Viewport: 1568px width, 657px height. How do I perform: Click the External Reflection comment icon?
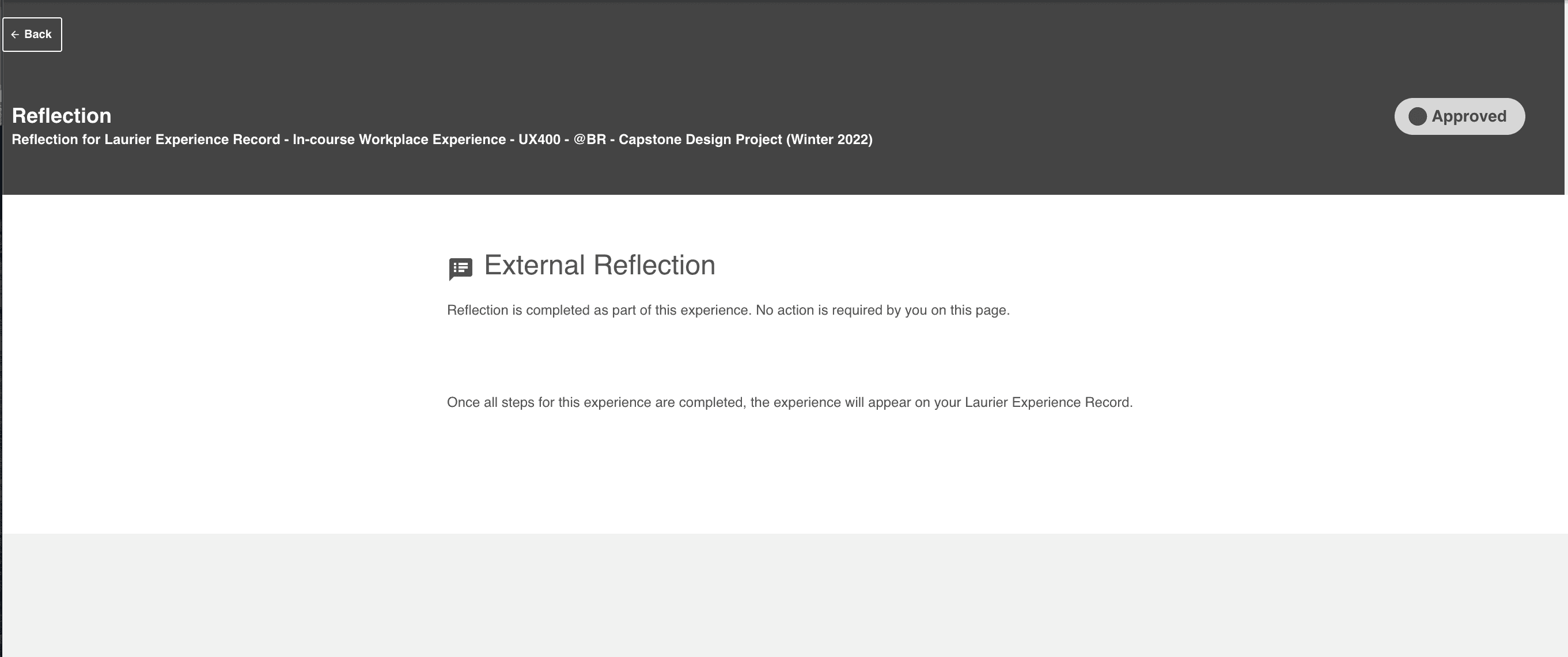(x=460, y=269)
